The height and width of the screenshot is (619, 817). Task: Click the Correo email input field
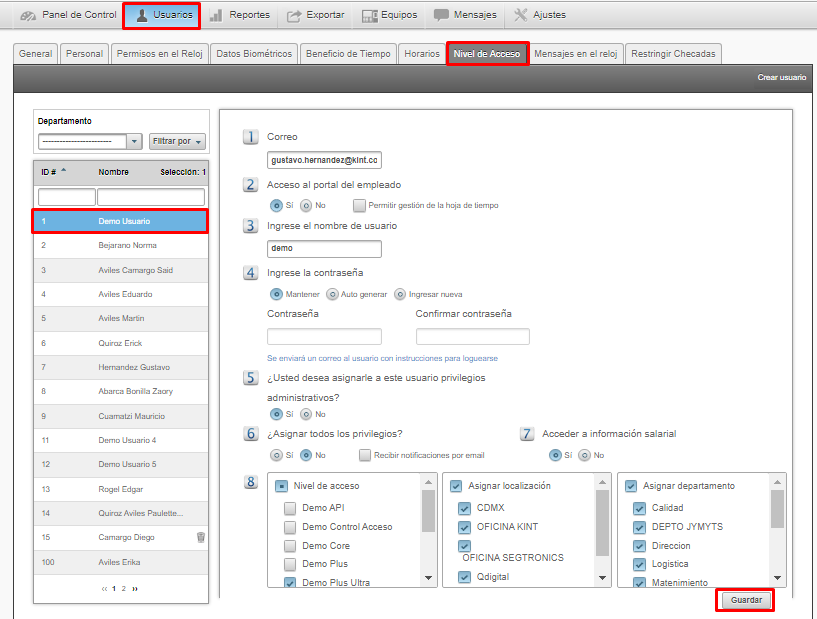[325, 160]
